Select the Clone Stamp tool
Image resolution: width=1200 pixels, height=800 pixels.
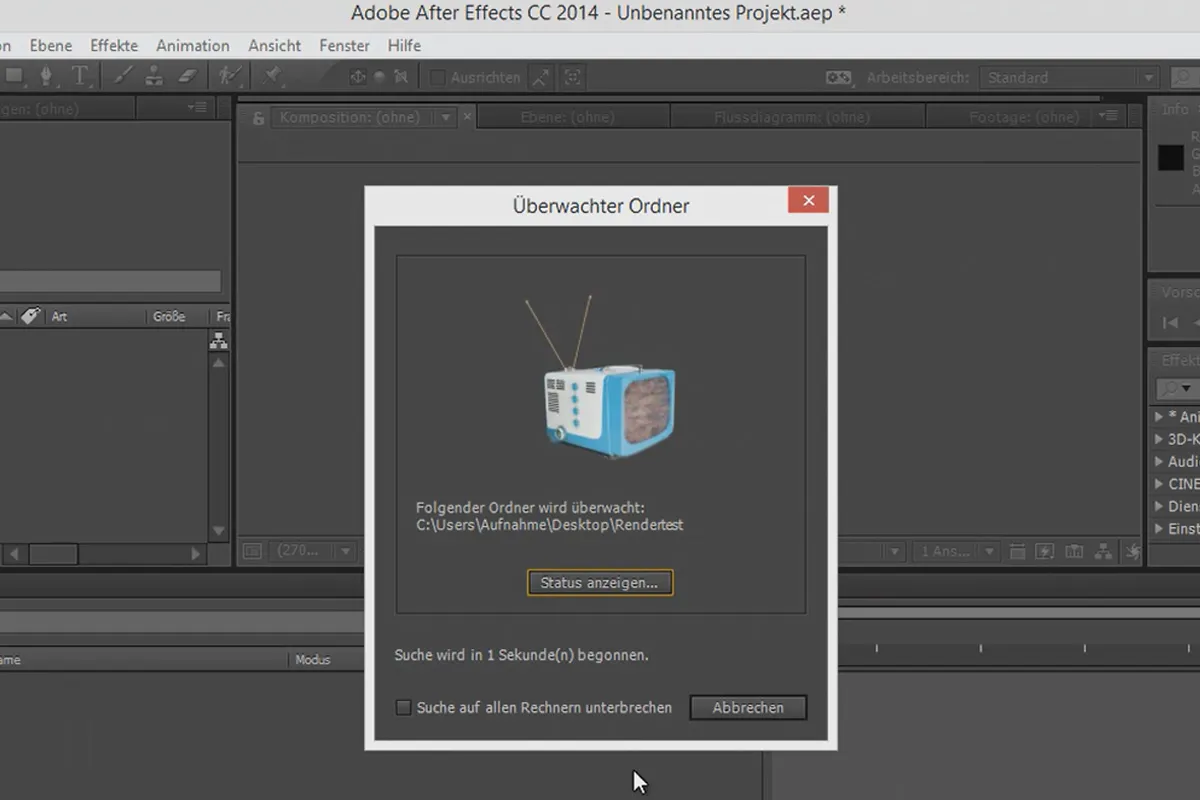154,76
